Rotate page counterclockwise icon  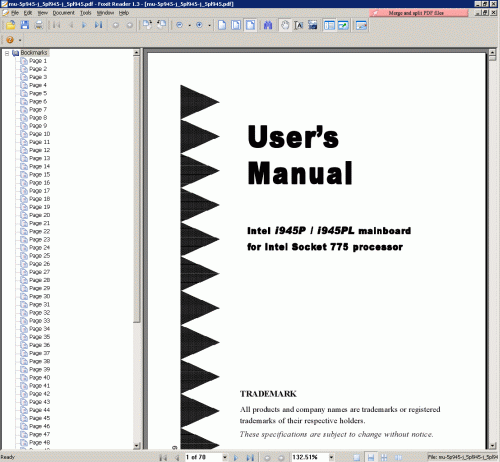tap(161, 25)
